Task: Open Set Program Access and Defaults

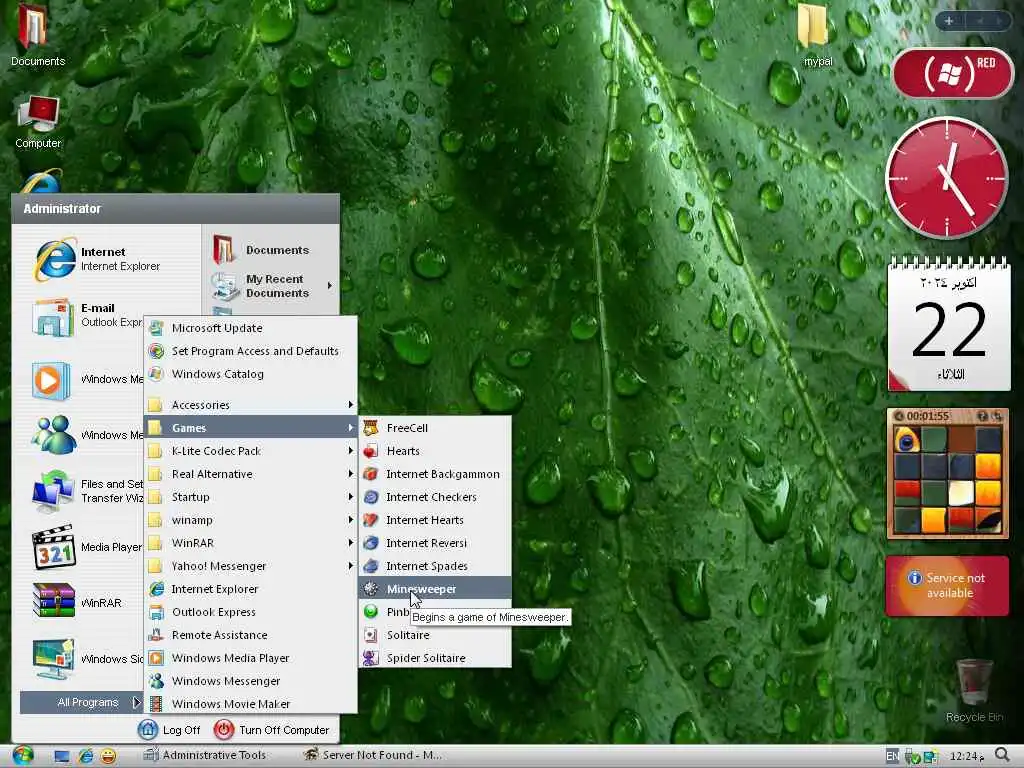Action: tap(251, 351)
